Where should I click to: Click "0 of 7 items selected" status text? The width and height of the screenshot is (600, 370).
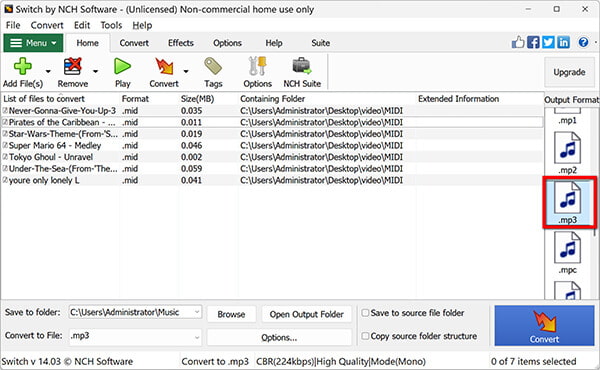pyautogui.click(x=533, y=361)
